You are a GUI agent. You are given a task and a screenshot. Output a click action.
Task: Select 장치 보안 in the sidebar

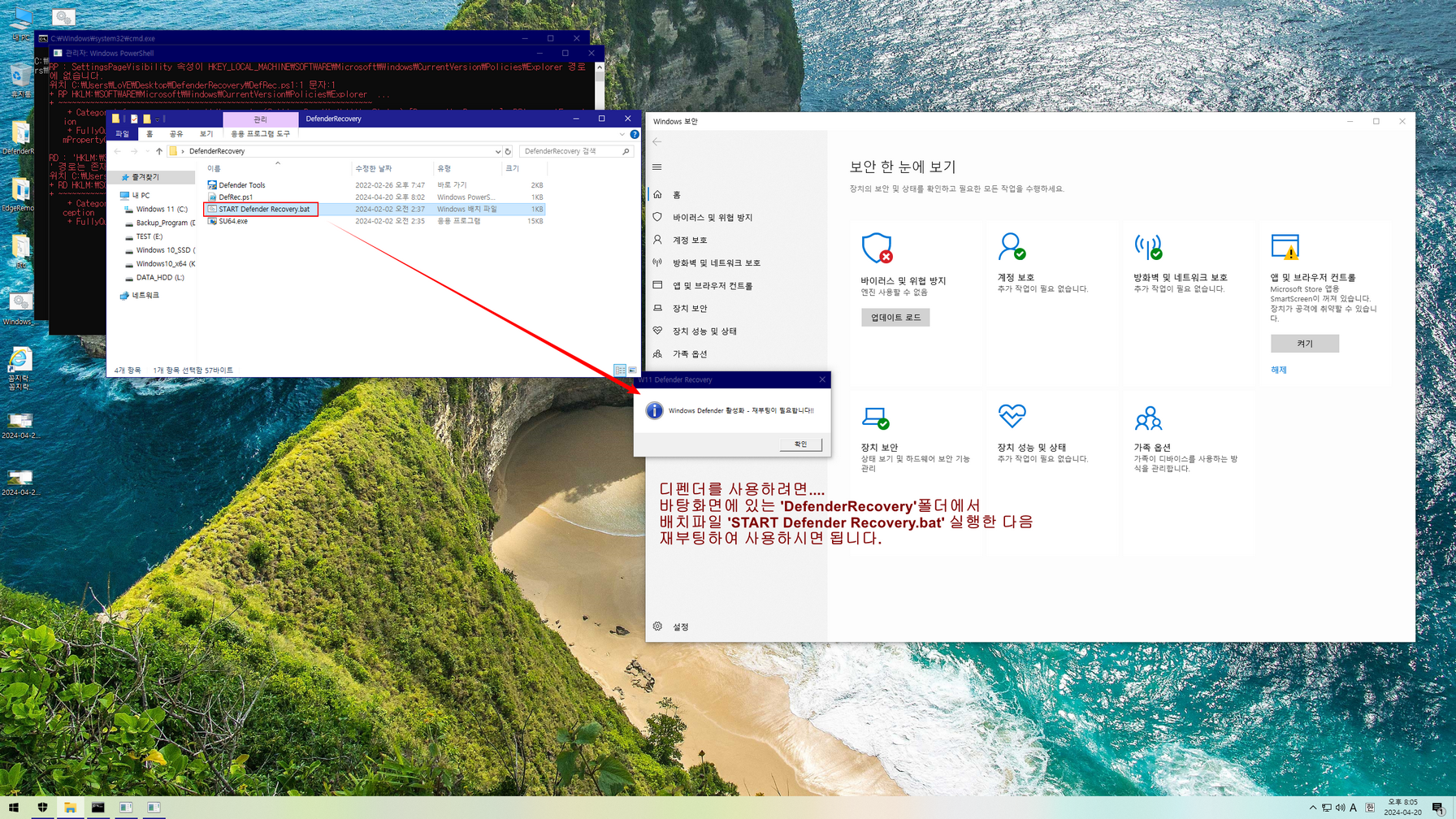(736, 309)
